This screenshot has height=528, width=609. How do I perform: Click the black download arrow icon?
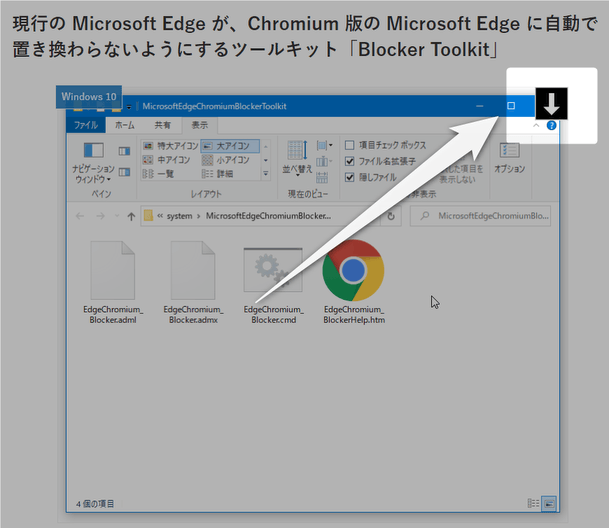[x=551, y=103]
